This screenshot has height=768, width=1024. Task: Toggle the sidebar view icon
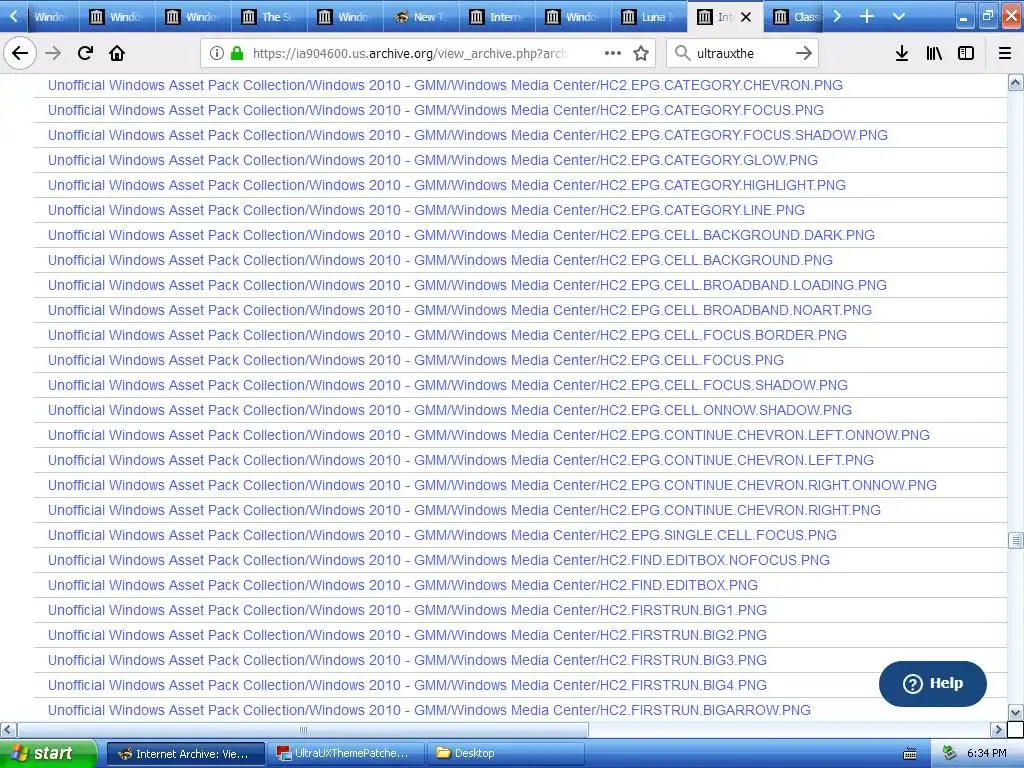(965, 53)
